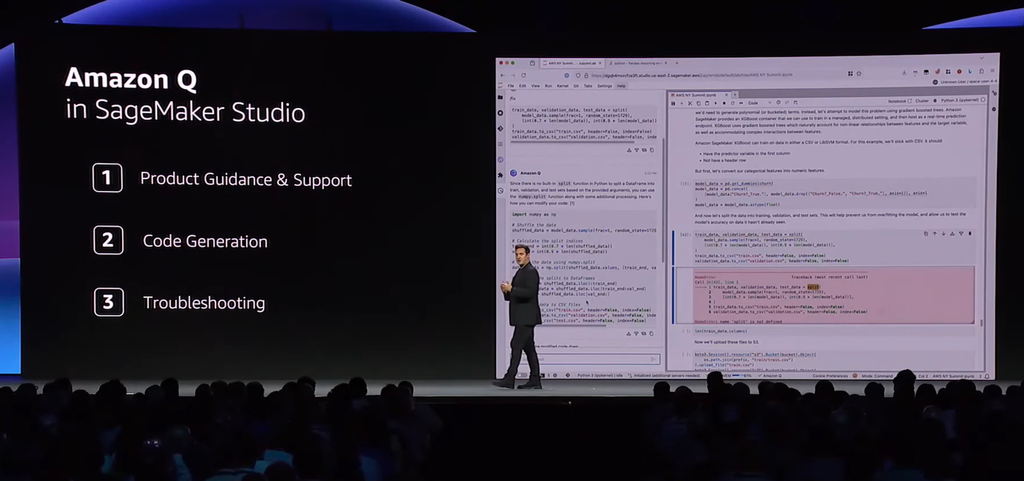This screenshot has width=1024, height=481.
Task: Run the selected cell with play icon
Action: 716,103
